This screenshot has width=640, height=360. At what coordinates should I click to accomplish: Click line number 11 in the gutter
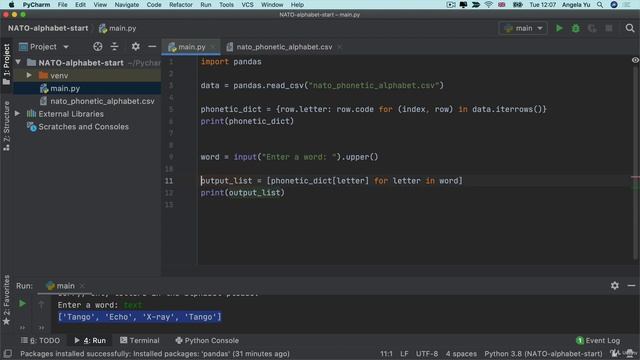(x=169, y=181)
